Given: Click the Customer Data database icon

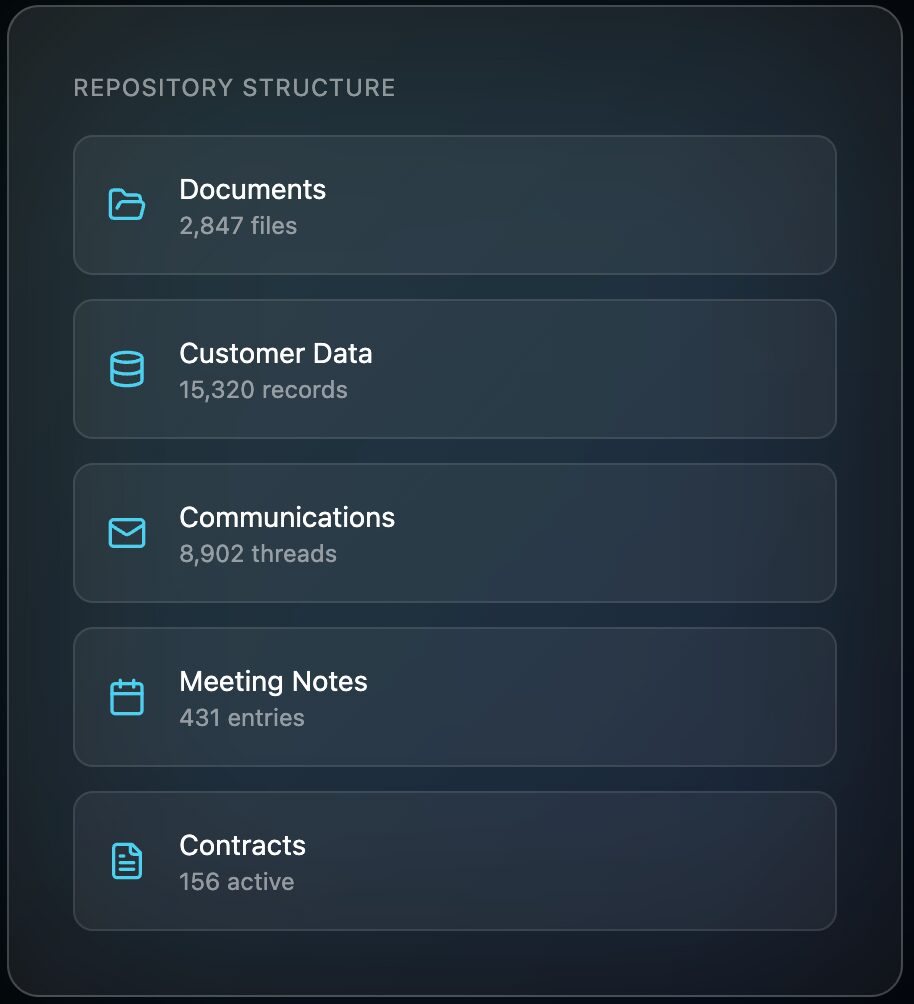Looking at the screenshot, I should tap(127, 369).
